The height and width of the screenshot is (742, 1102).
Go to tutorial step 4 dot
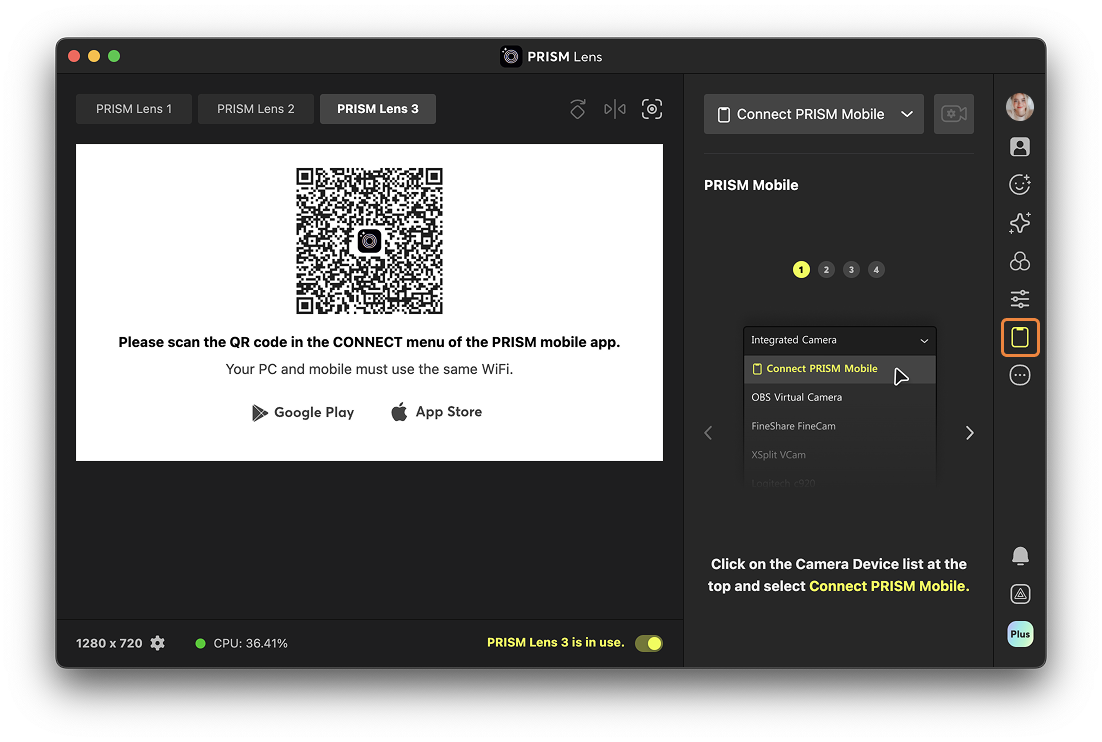876,270
